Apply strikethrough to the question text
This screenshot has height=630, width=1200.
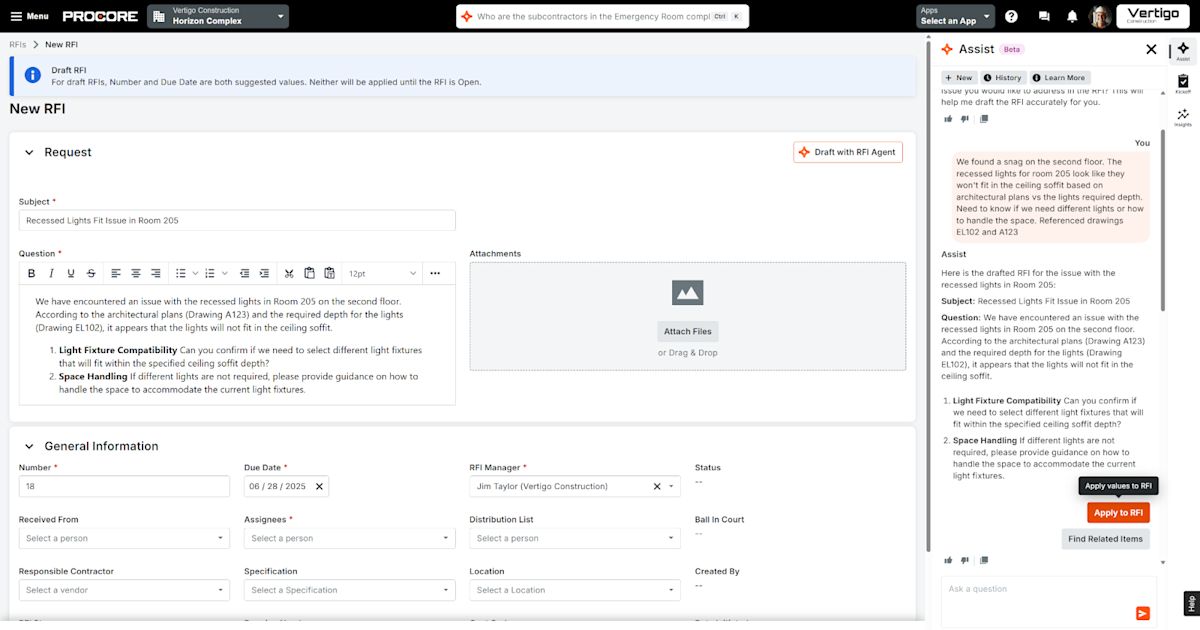pyautogui.click(x=91, y=273)
